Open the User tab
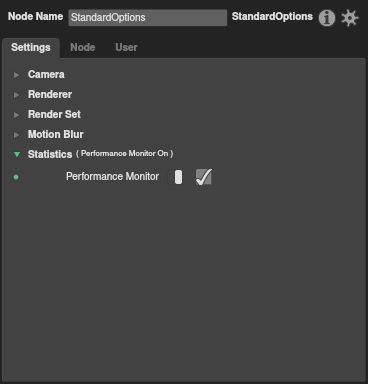Viewport: 368px width, 384px height. coord(126,47)
